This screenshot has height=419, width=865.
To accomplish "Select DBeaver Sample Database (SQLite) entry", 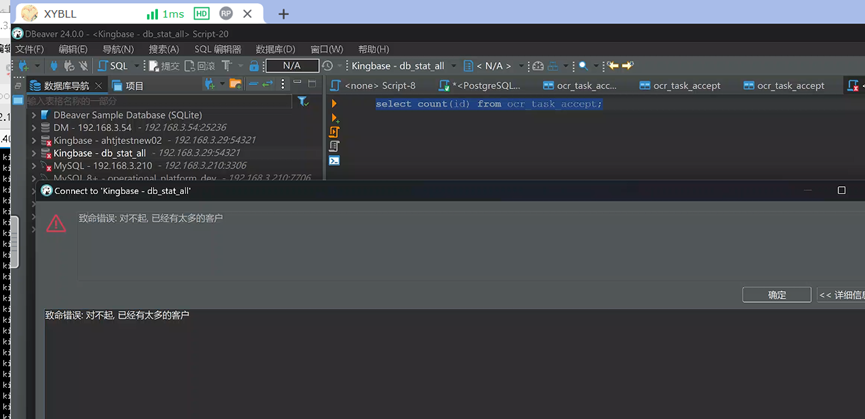I will (128, 115).
